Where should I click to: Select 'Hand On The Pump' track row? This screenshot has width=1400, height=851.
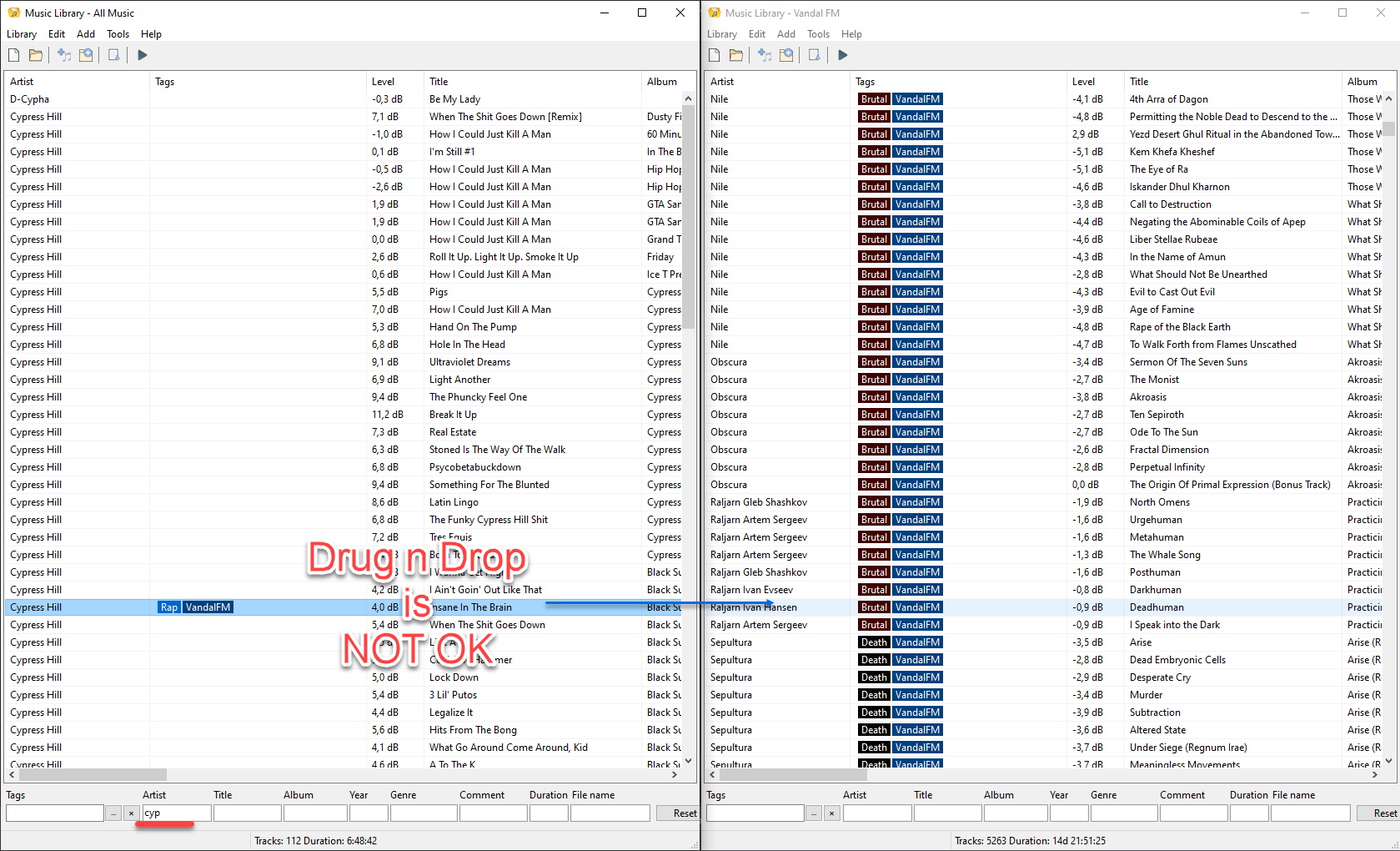pos(344,327)
